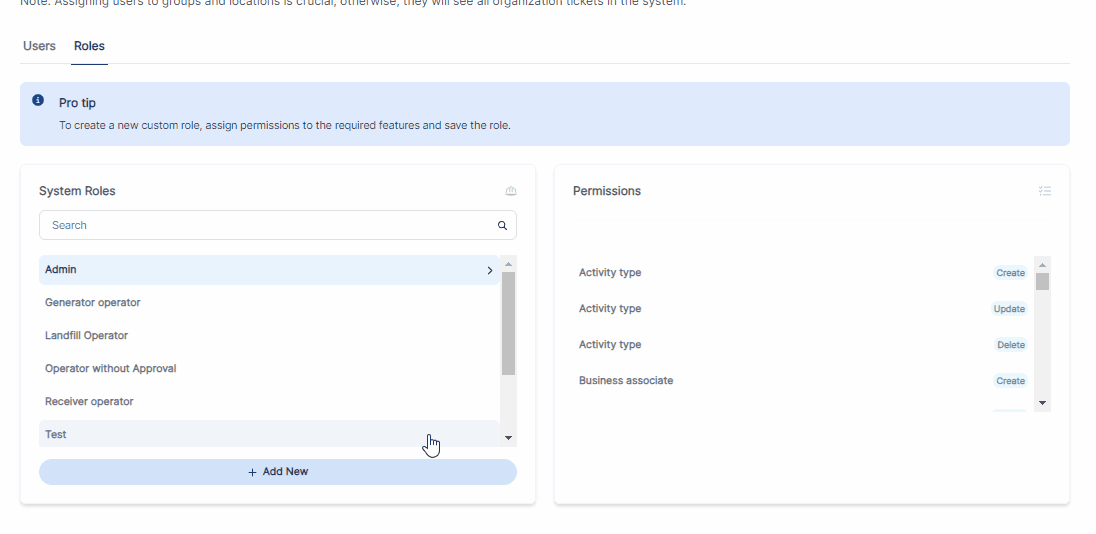Click the info icon in Pro tip banner
This screenshot has height=534, width=1096.
click(x=38, y=101)
